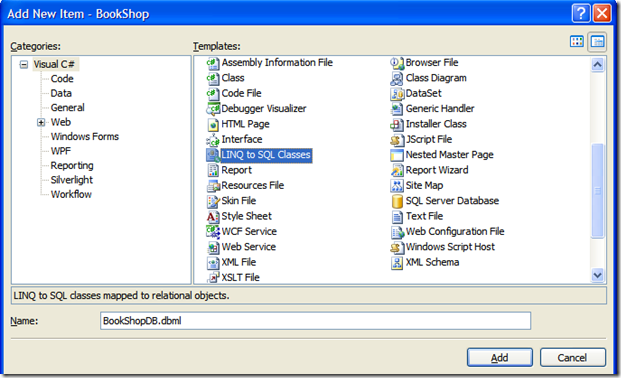
Task: Select the 'Resources File' template text
Action: pyautogui.click(x=253, y=185)
